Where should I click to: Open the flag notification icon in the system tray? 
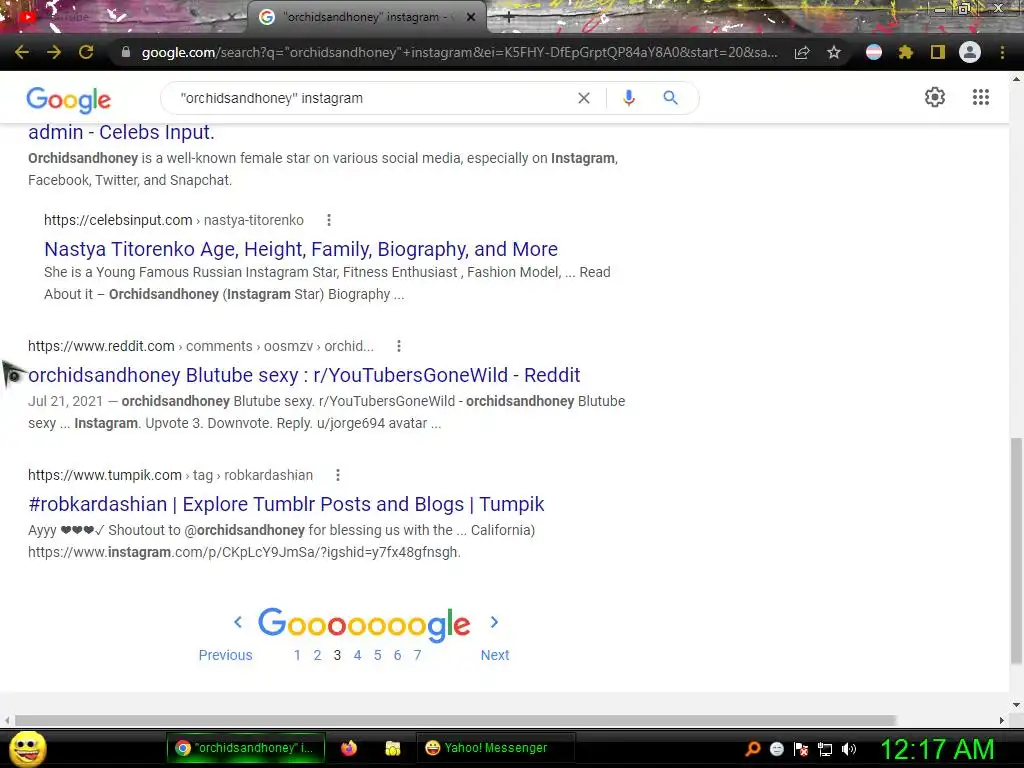[801, 749]
